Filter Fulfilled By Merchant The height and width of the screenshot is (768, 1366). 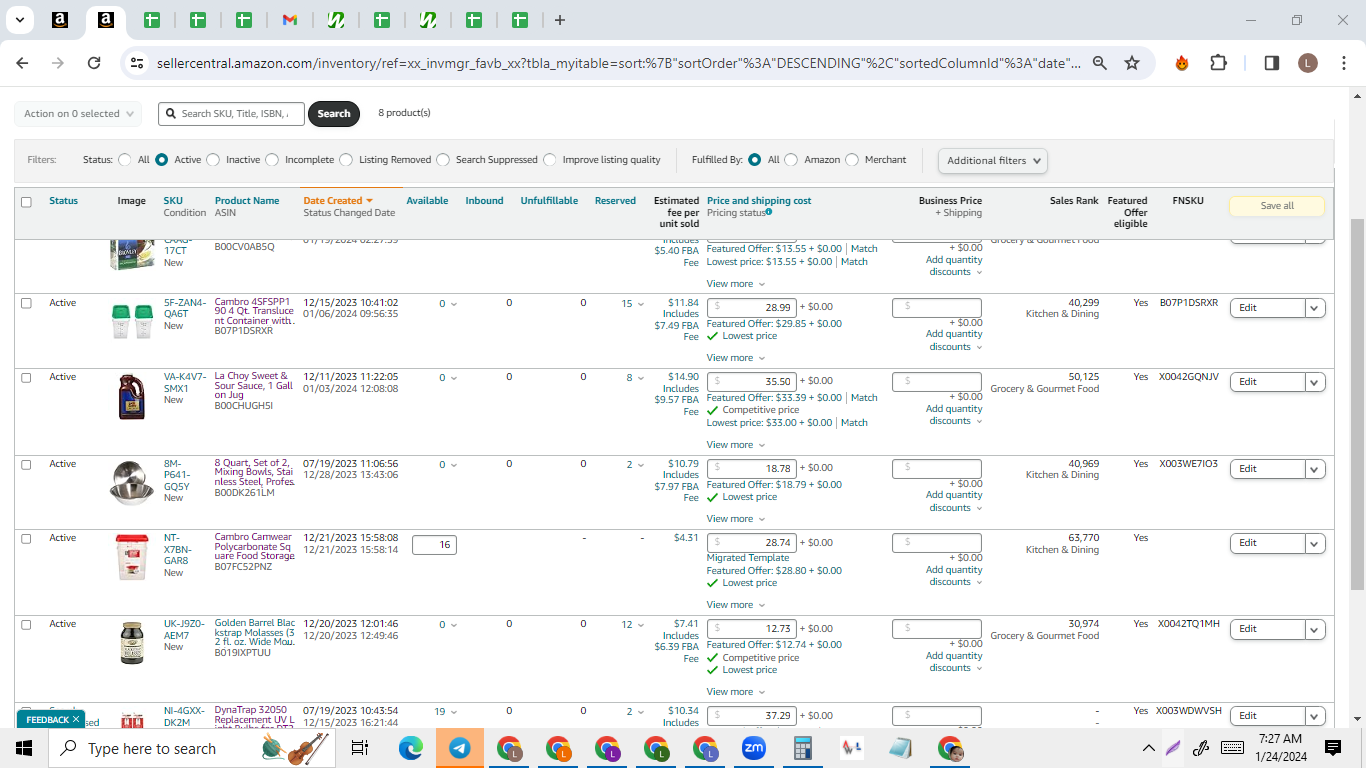(x=852, y=160)
